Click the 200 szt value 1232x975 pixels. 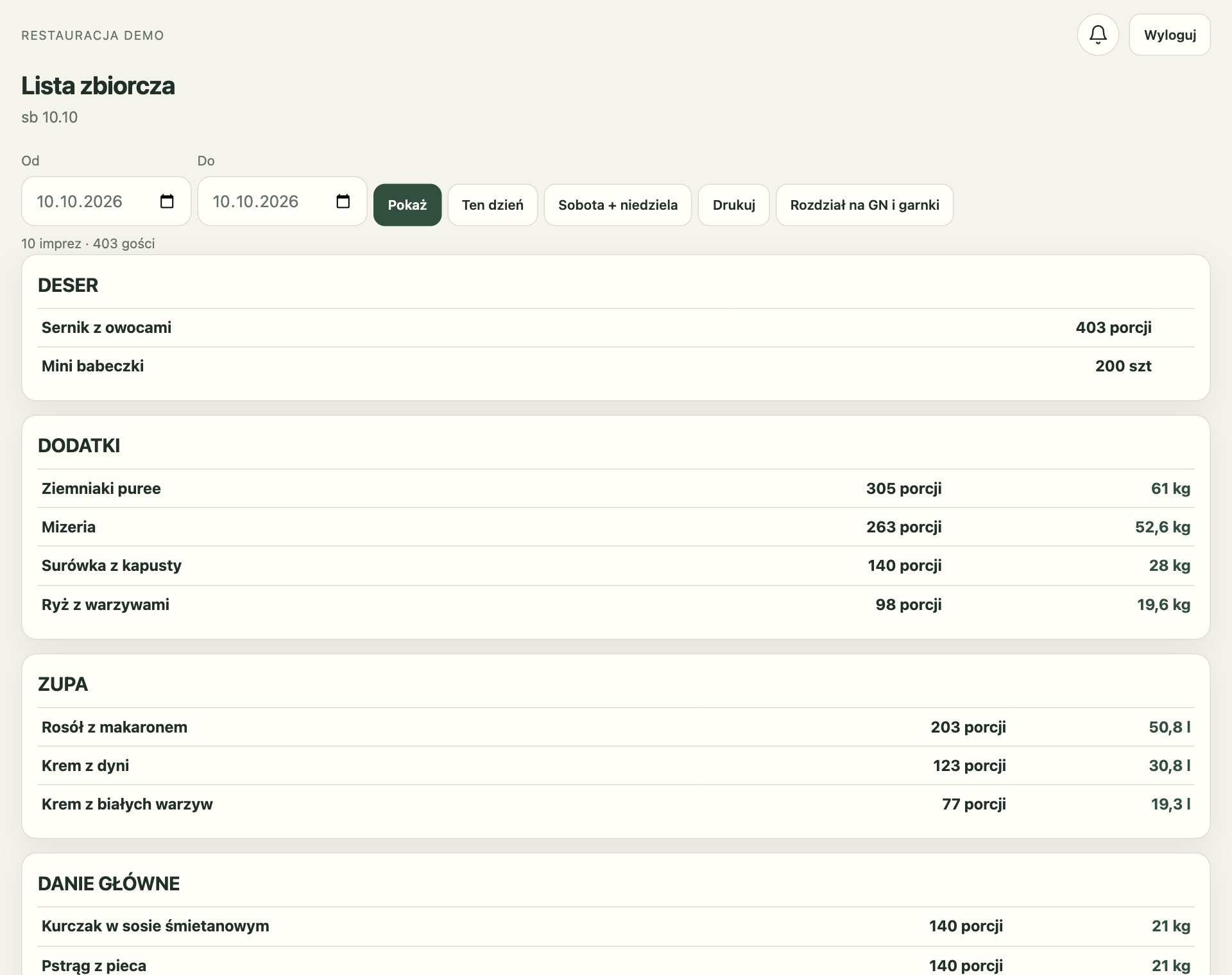pos(1123,366)
